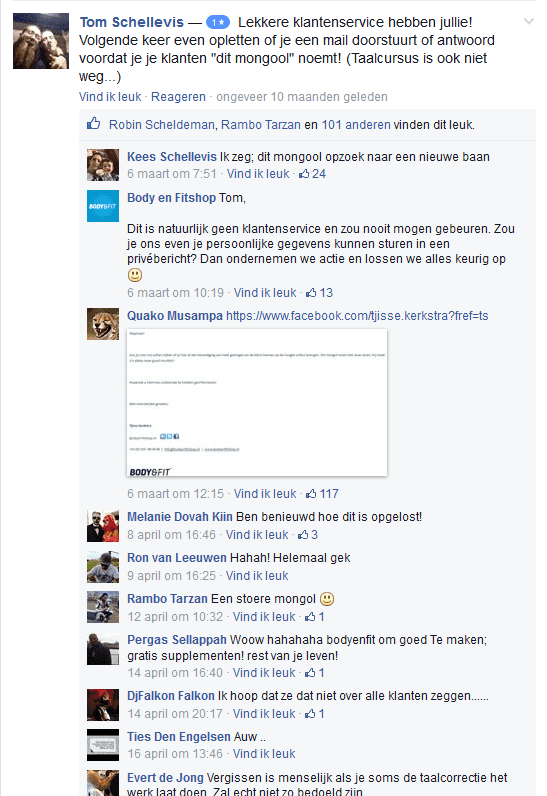Click the thumbs-up icon beside Robin Scheldeman
Screen dimensions: 547x796
pyautogui.click(x=93, y=123)
